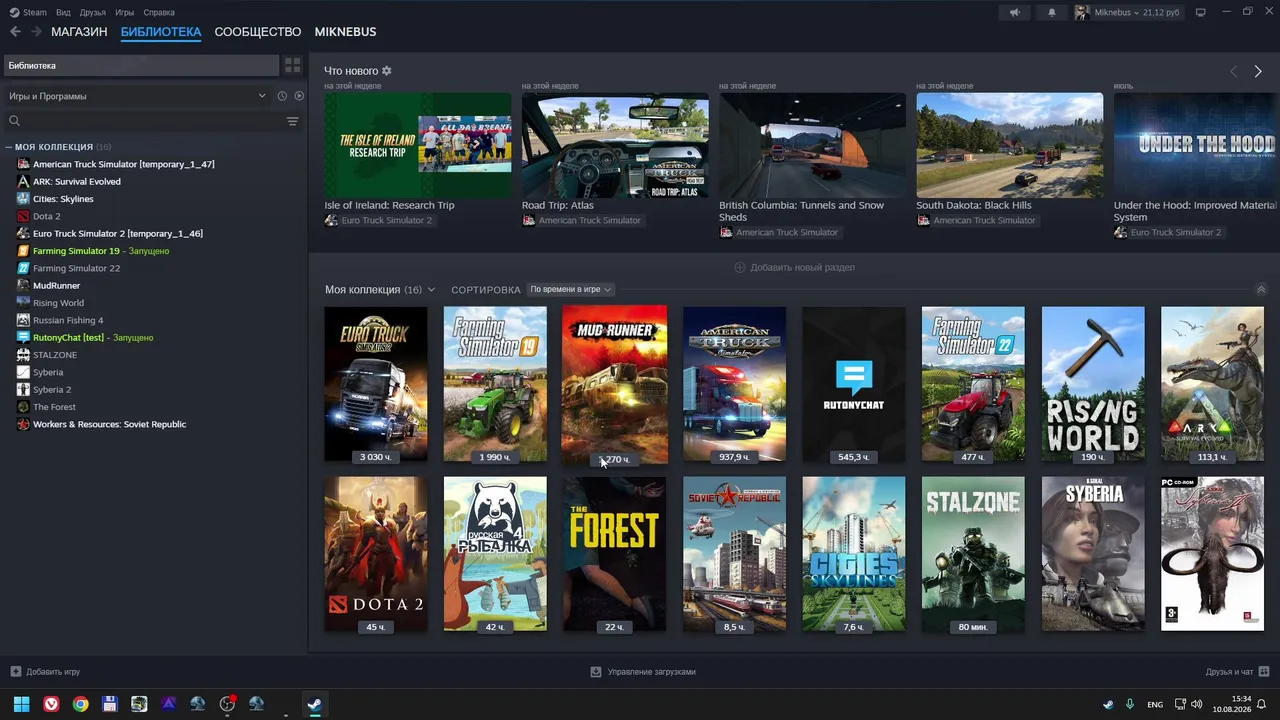Screen dimensions: 1280x720
Task: Click the sidebar search input field
Action: [150, 121]
